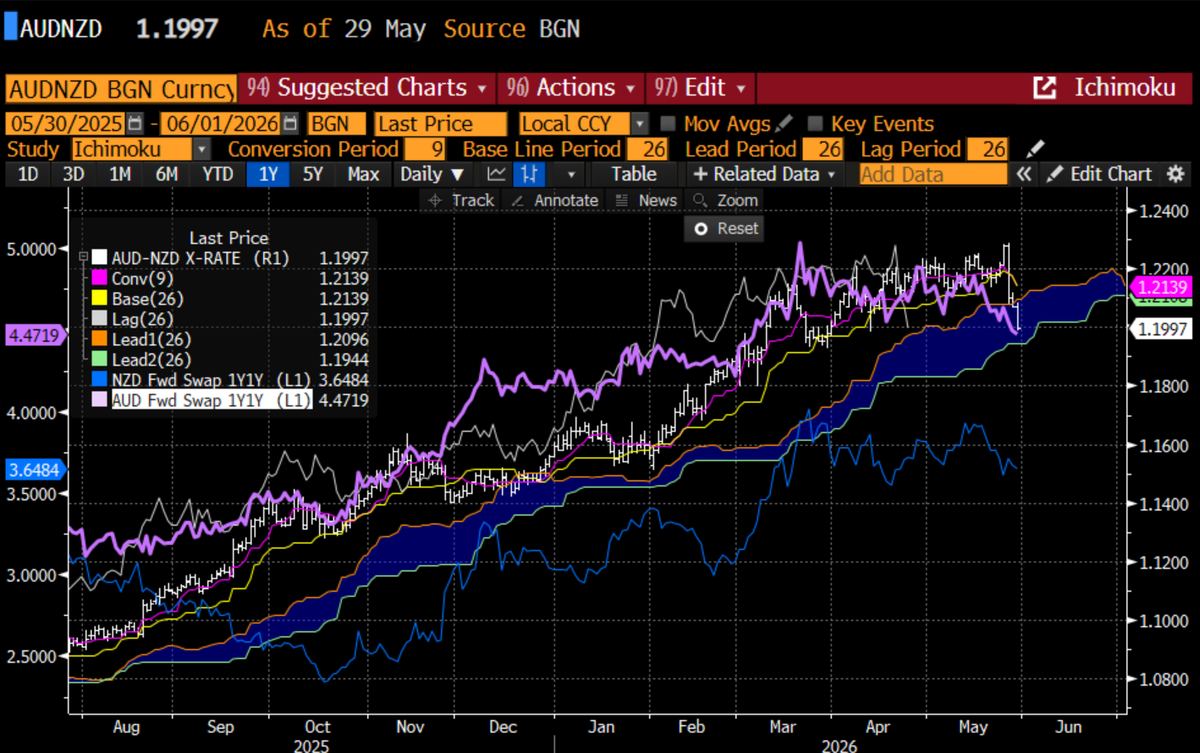This screenshot has height=753, width=1200.
Task: Select the 6M time range tab
Action: point(166,174)
